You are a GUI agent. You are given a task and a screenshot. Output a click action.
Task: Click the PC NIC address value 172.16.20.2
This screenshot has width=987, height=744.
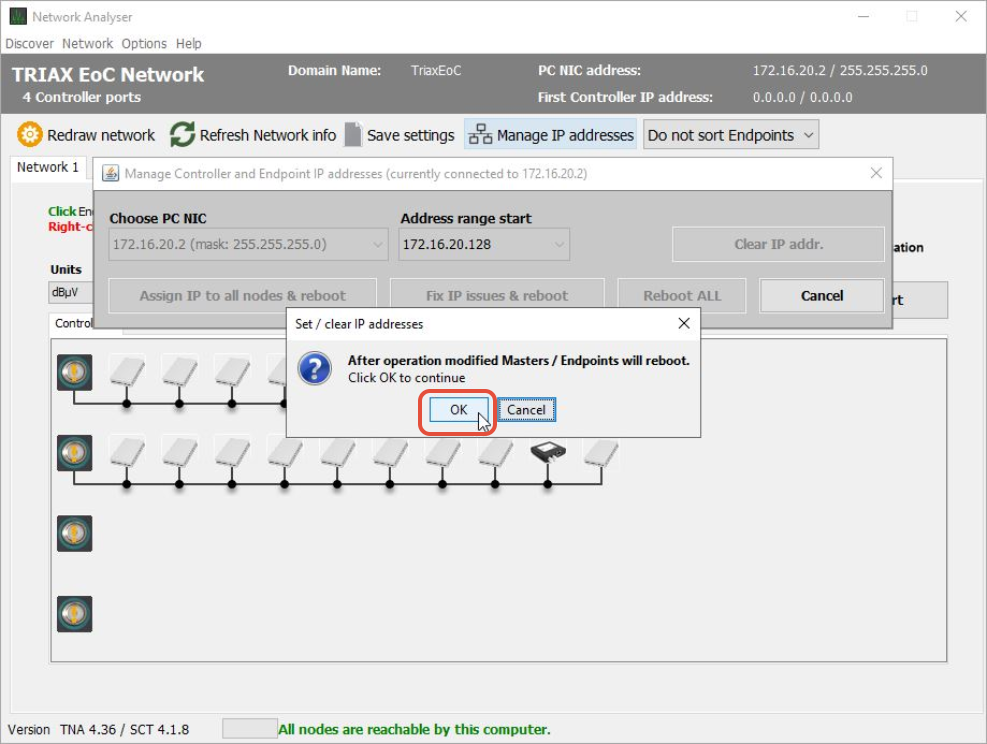840,70
